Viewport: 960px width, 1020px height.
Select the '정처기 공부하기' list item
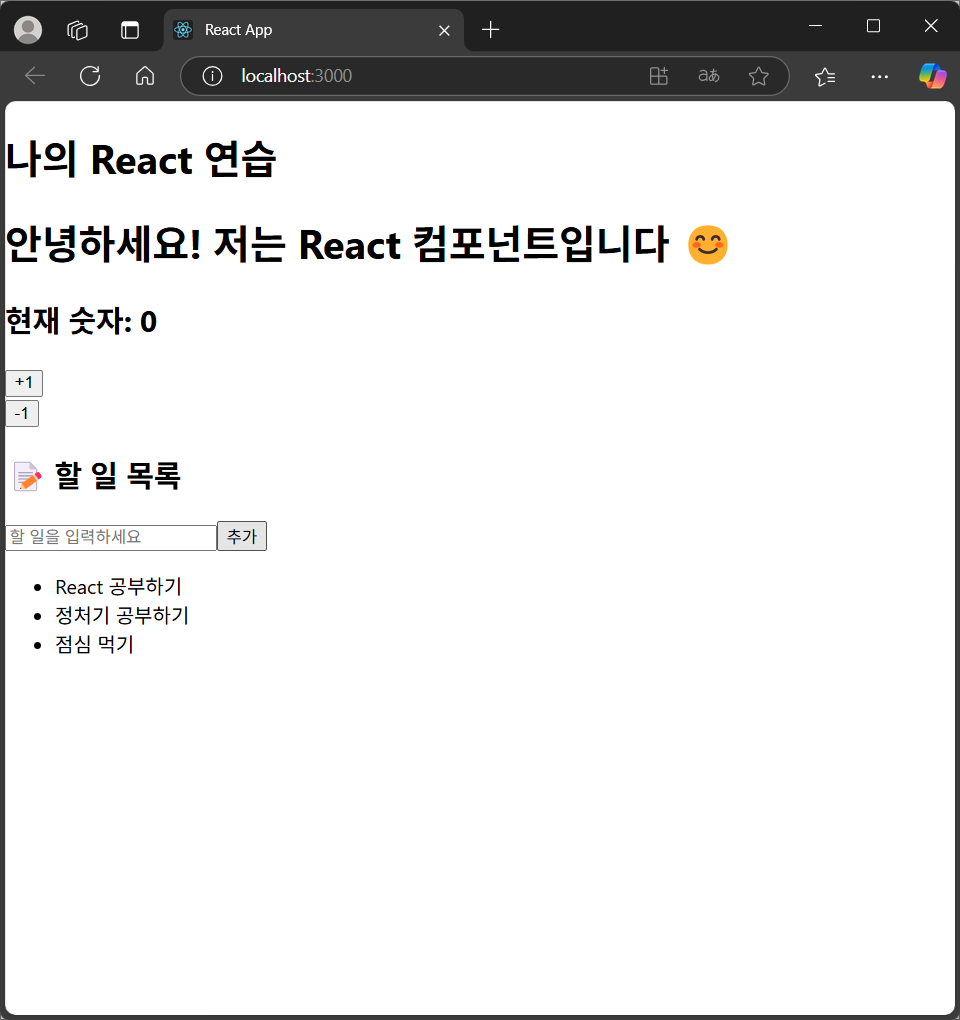coord(122,615)
